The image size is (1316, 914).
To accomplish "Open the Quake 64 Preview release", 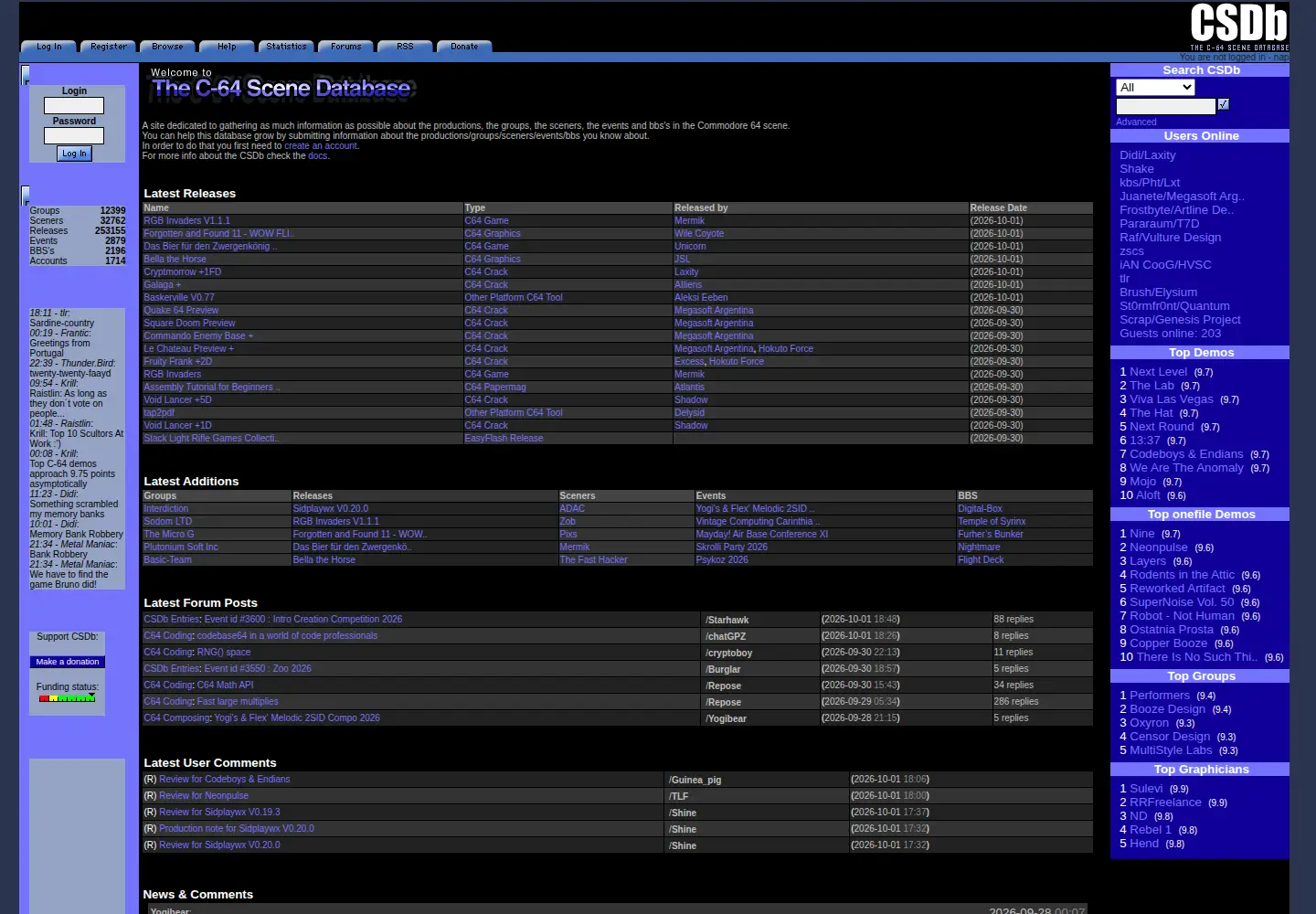I will [181, 311].
